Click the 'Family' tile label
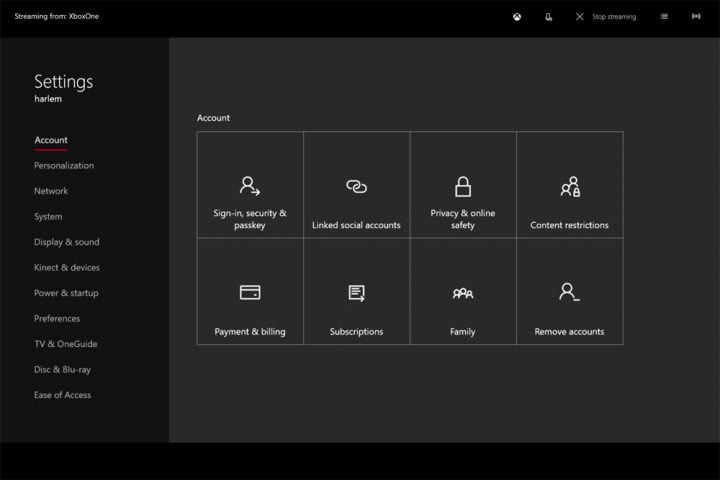Screen dimensions: 720x480 (x=463, y=332)
